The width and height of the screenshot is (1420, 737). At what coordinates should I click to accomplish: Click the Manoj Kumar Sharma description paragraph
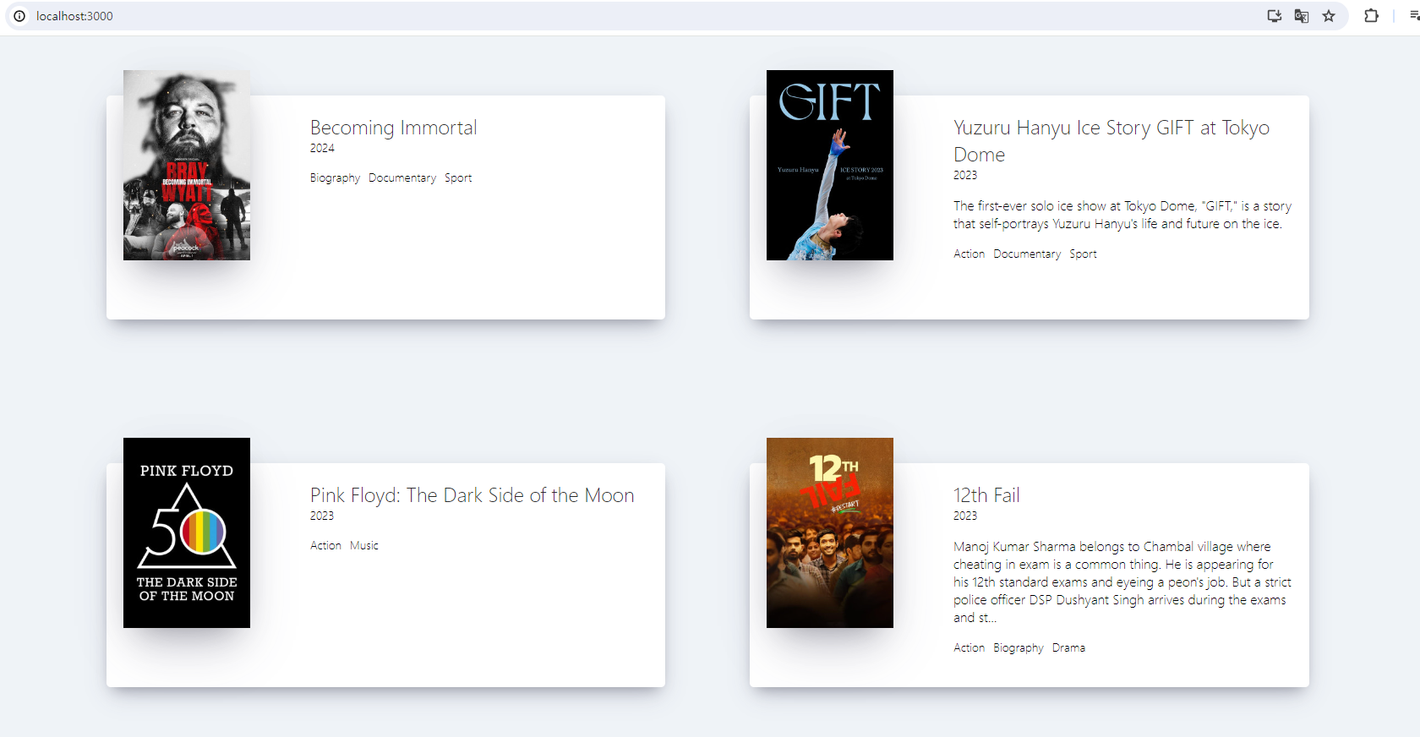1120,582
